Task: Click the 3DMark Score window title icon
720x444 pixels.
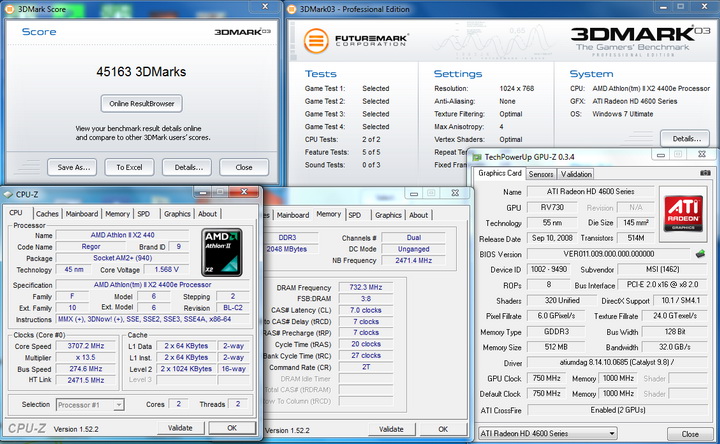Action: (x=9, y=9)
